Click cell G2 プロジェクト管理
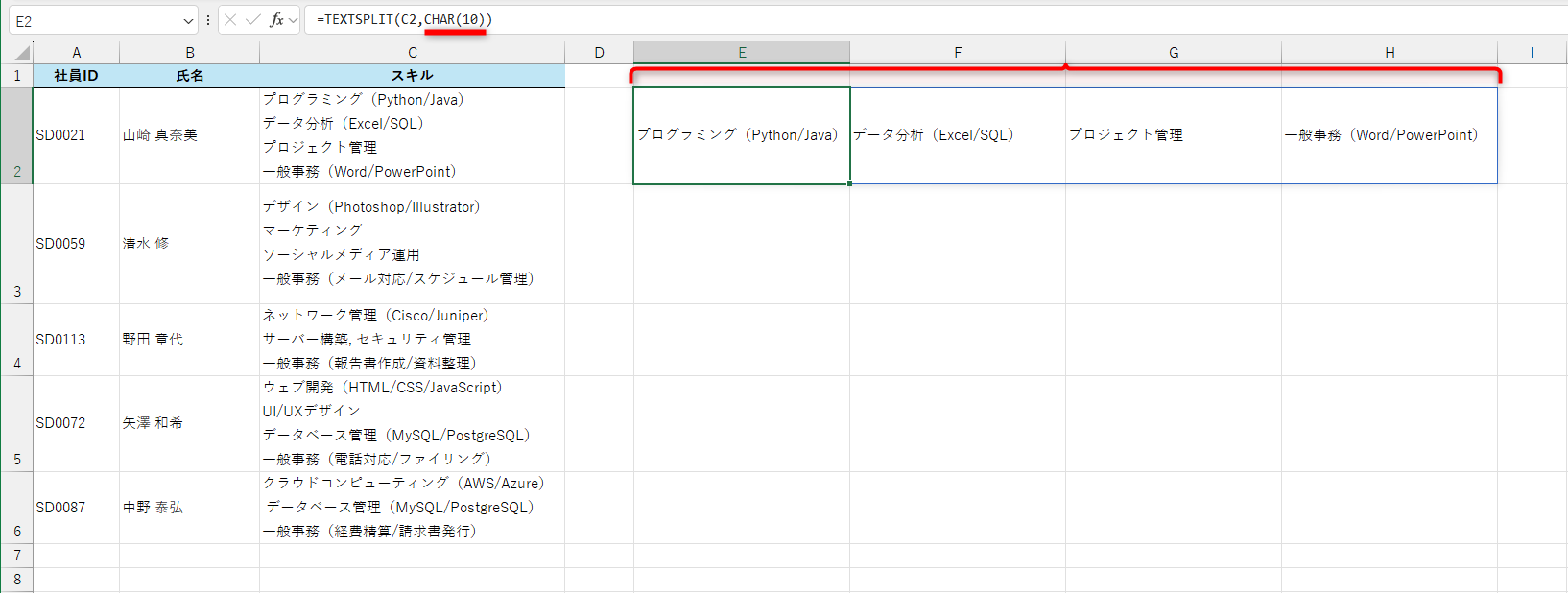Viewport: 1568px width, 593px height. pyautogui.click(x=1174, y=135)
